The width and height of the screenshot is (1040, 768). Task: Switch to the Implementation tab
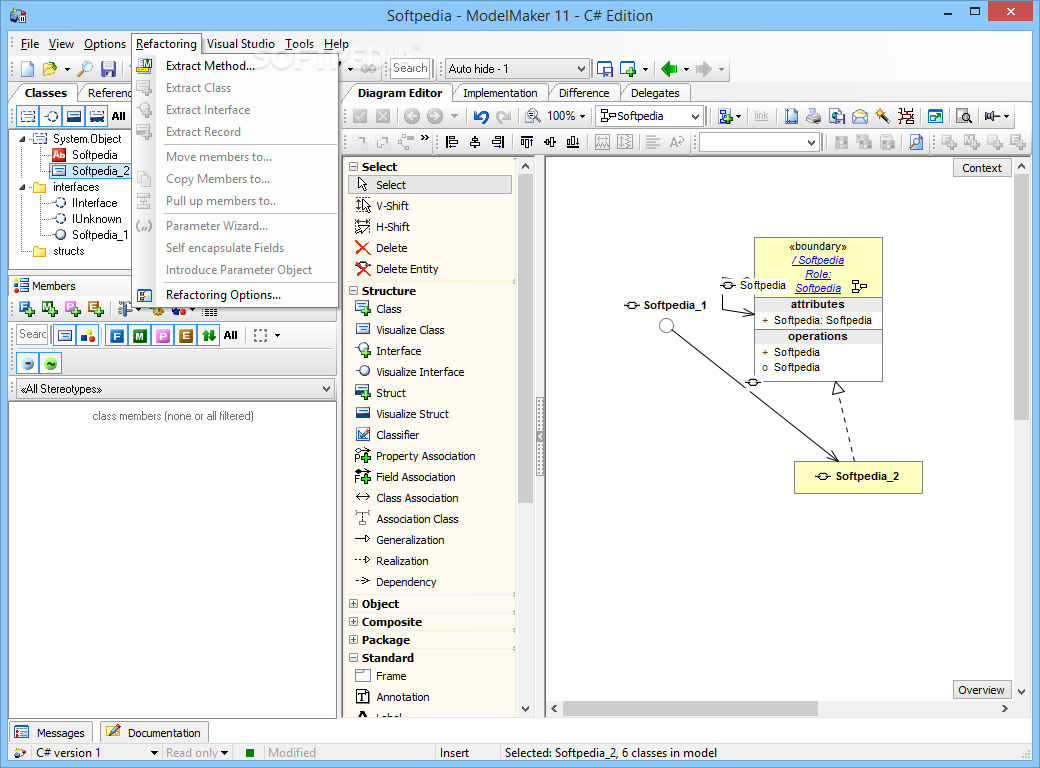(x=500, y=93)
